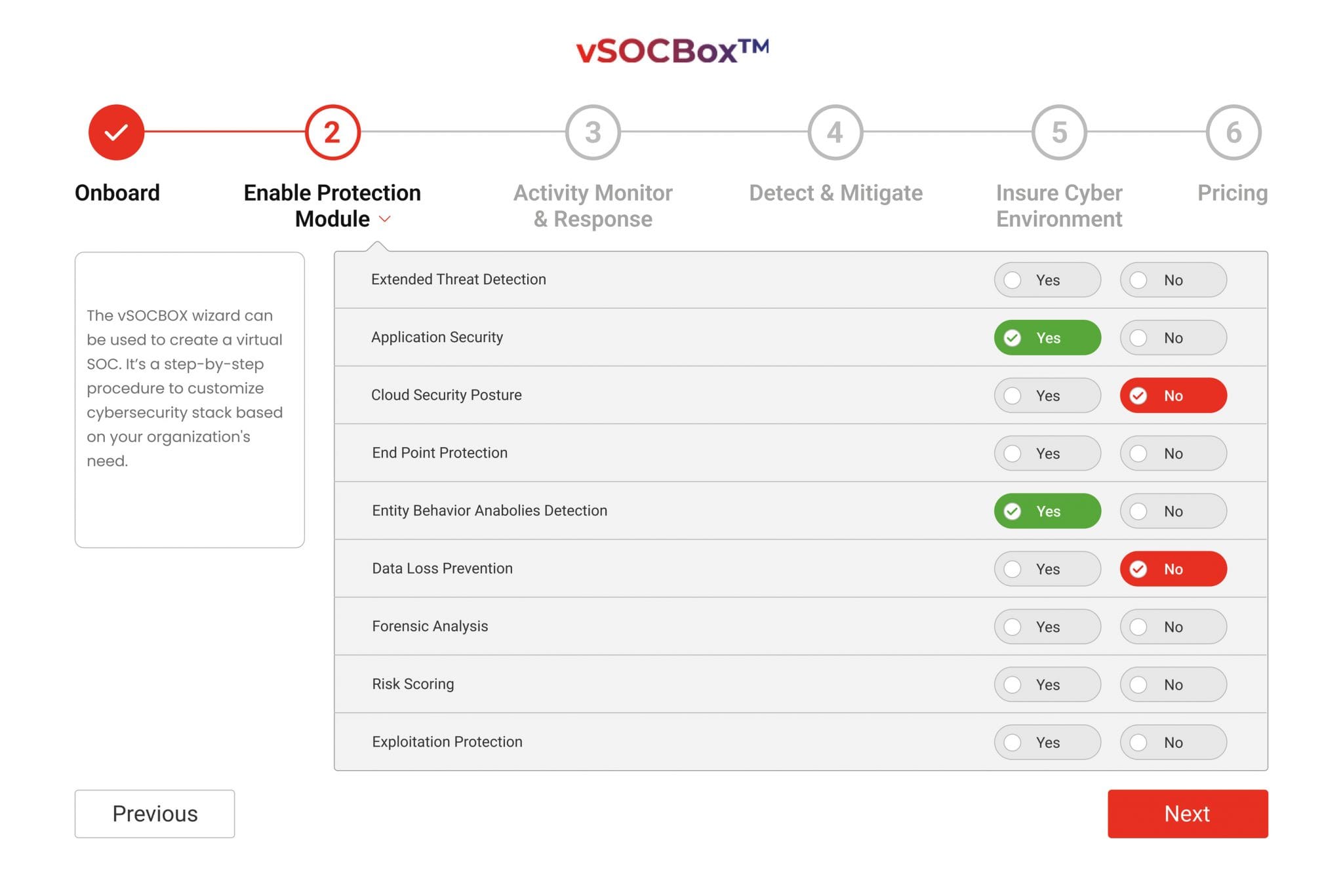This screenshot has width=1343, height=896.
Task: Open the Pricing step label
Action: [1232, 192]
